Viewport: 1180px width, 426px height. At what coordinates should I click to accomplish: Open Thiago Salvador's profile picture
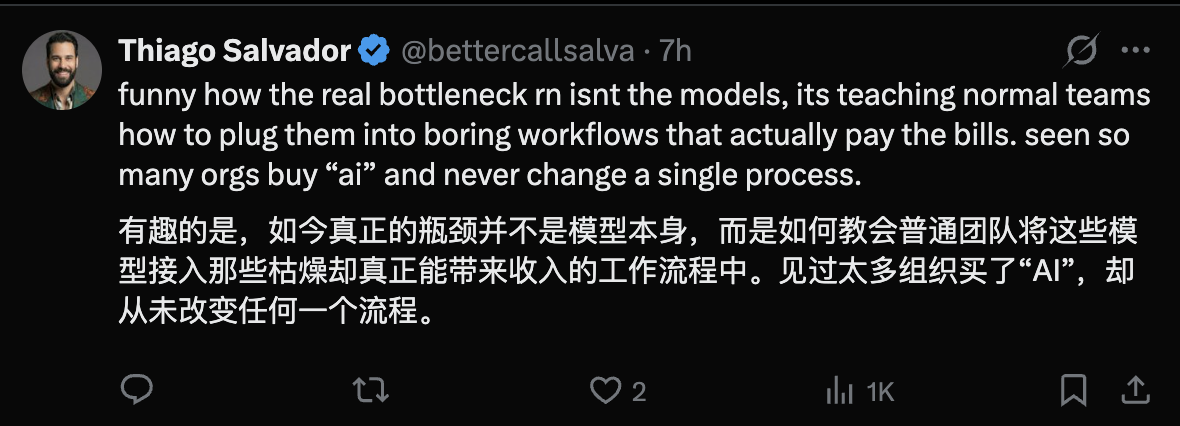62,69
